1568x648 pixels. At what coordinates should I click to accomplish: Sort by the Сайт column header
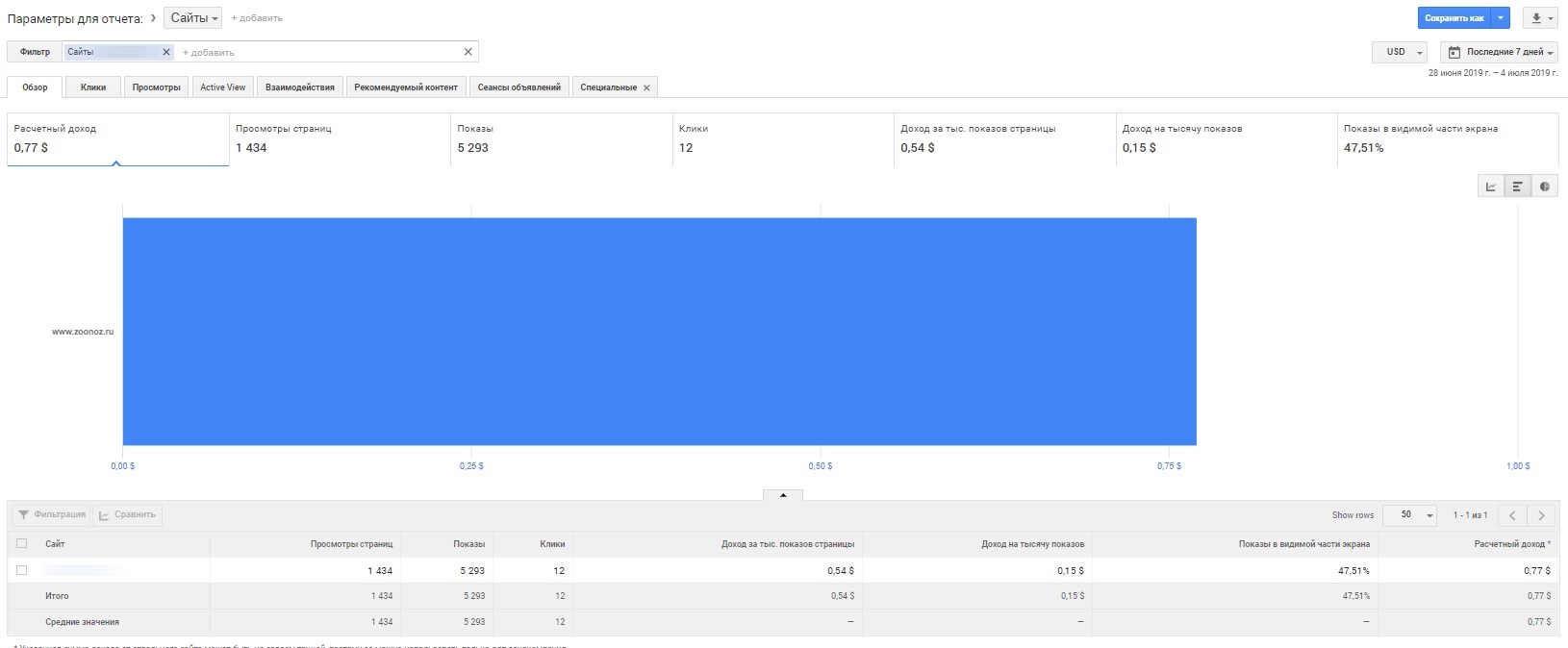55,544
